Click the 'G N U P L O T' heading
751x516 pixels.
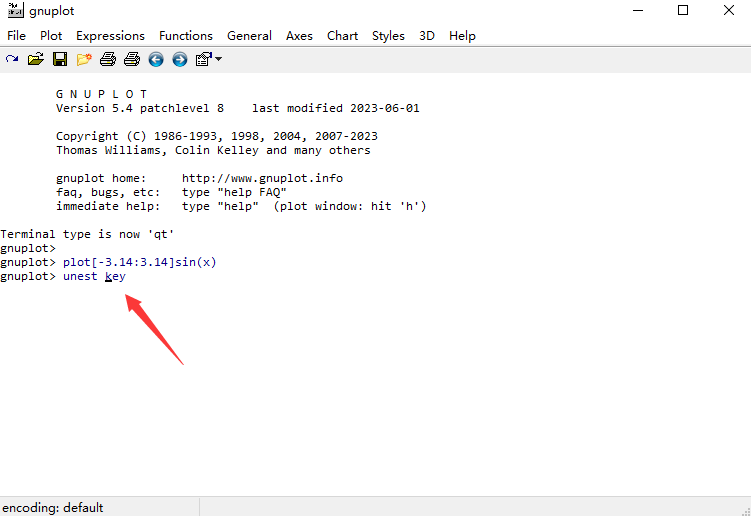pyautogui.click(x=102, y=94)
